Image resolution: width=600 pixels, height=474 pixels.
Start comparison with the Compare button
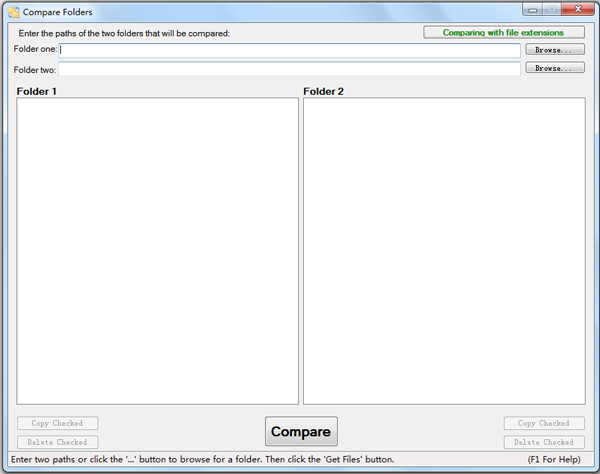301,432
